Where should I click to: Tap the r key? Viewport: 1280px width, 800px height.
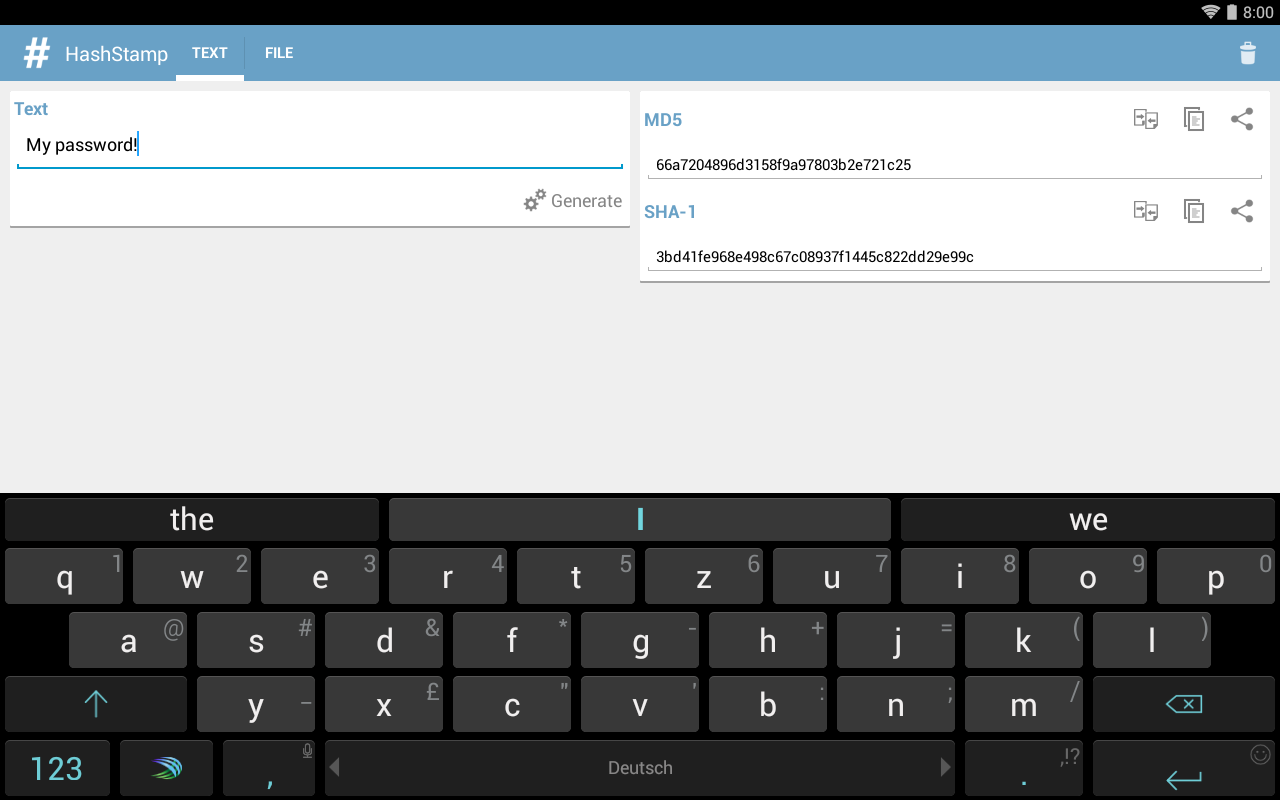click(448, 576)
